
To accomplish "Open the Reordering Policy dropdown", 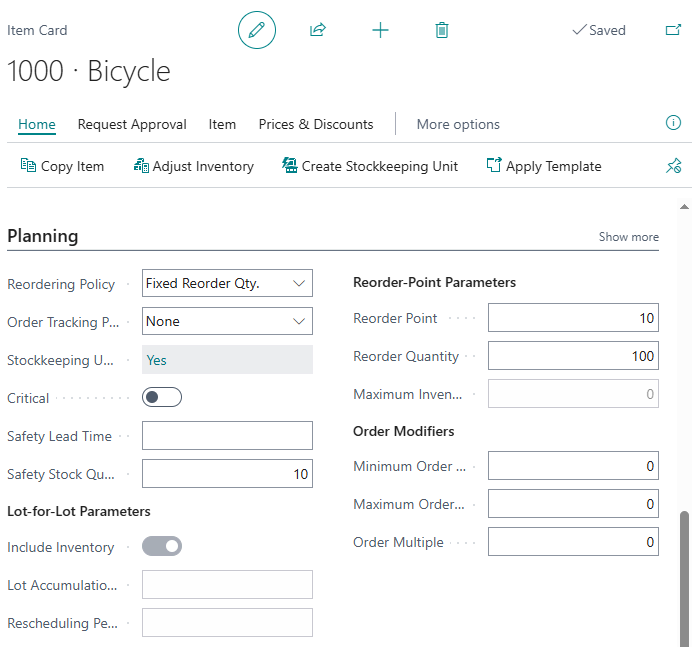I will pyautogui.click(x=228, y=284).
